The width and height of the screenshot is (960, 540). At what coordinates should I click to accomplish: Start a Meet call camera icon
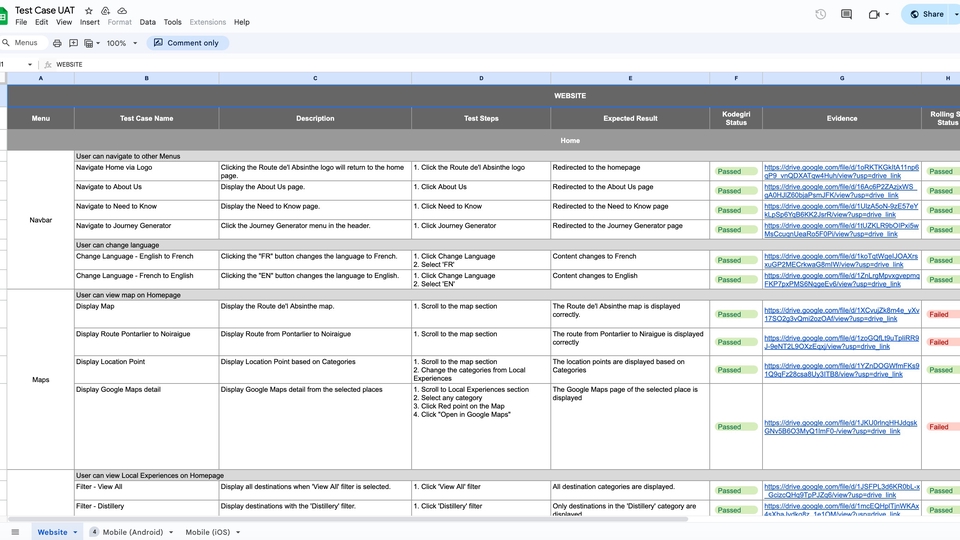click(x=874, y=14)
